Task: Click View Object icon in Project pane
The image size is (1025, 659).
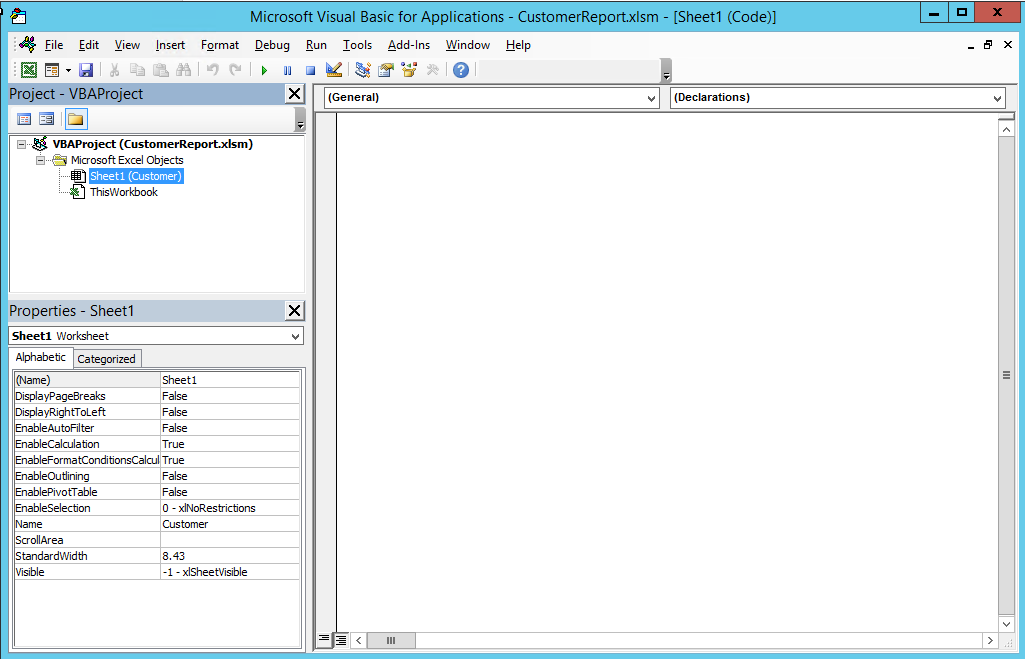Action: pos(46,119)
